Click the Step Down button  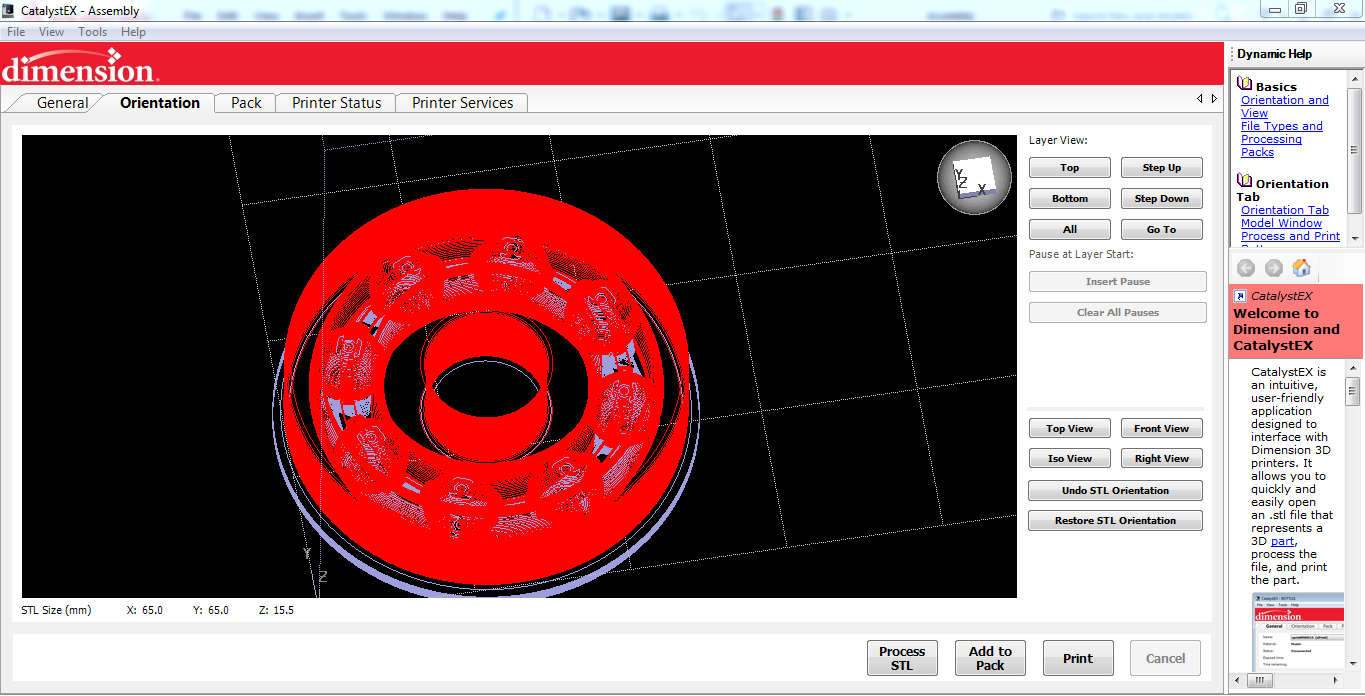click(1161, 199)
